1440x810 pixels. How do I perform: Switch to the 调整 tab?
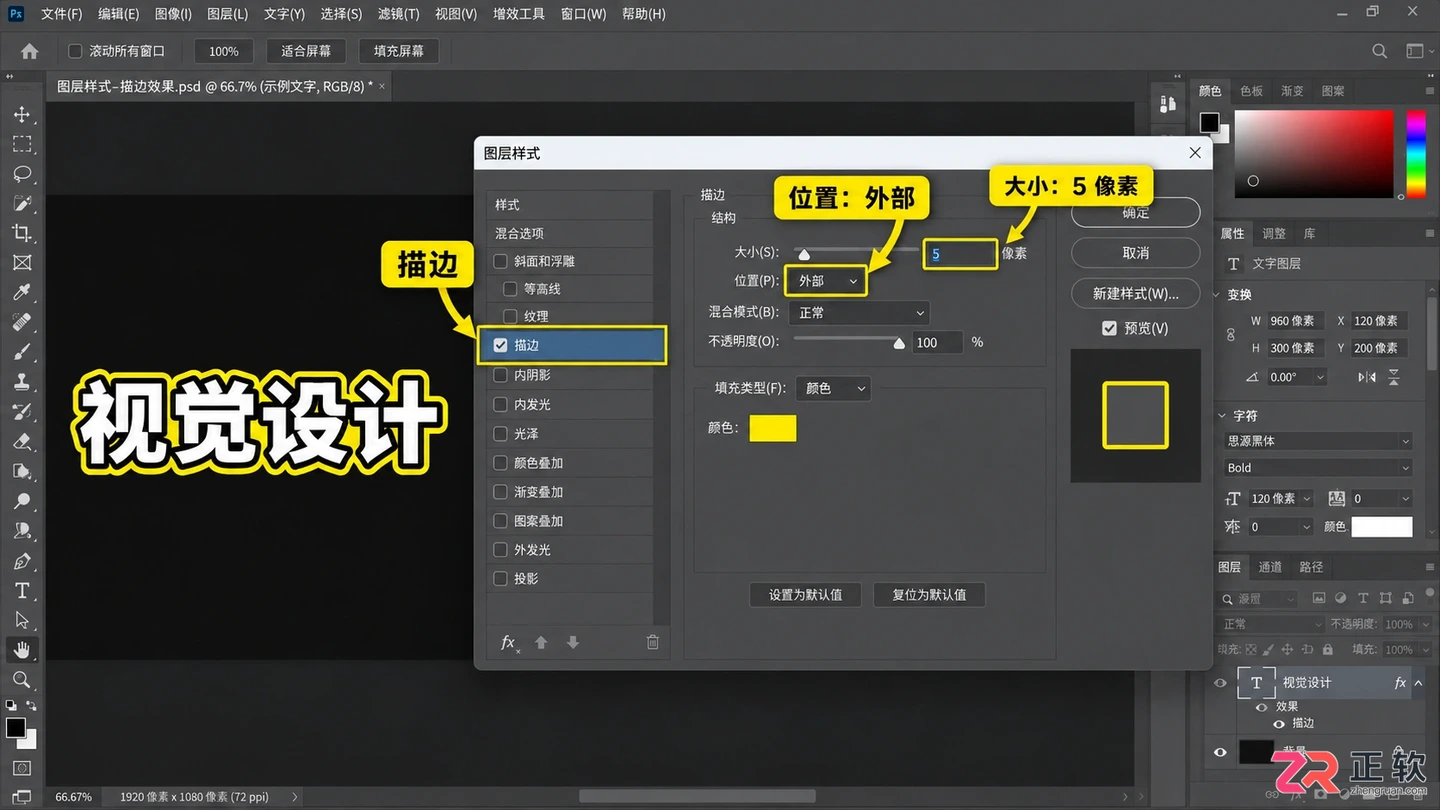[1274, 233]
